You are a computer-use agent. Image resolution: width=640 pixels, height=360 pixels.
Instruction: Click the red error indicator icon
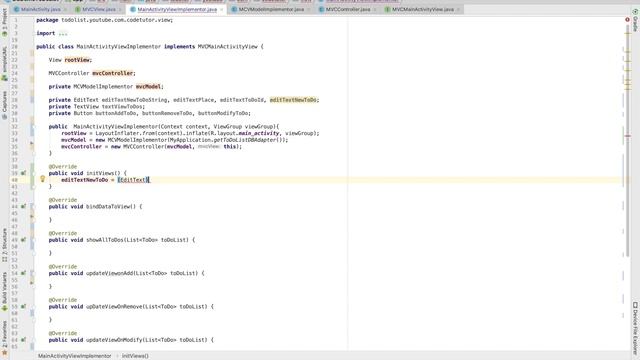point(627,20)
